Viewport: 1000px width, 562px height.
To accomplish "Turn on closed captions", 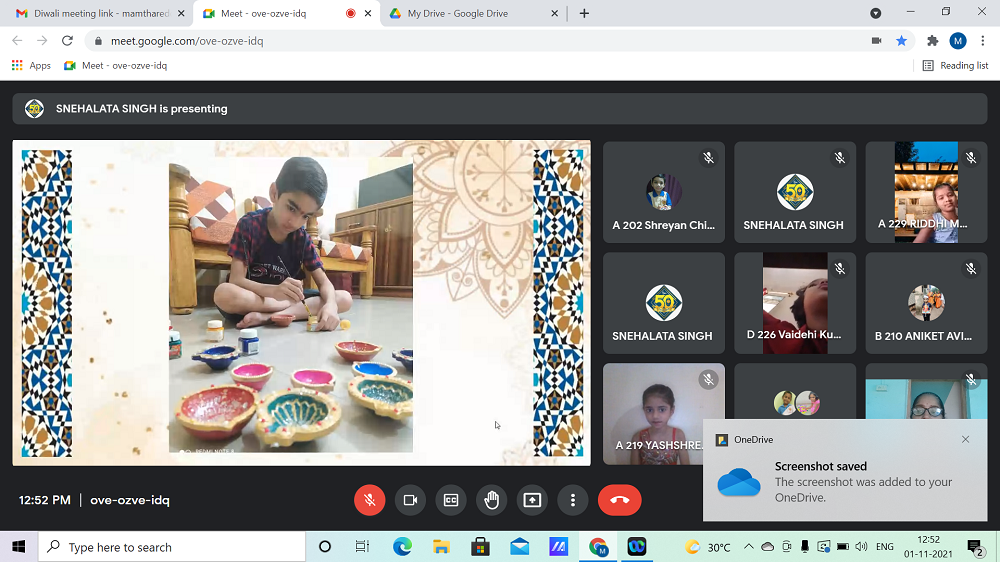I will pyautogui.click(x=451, y=500).
